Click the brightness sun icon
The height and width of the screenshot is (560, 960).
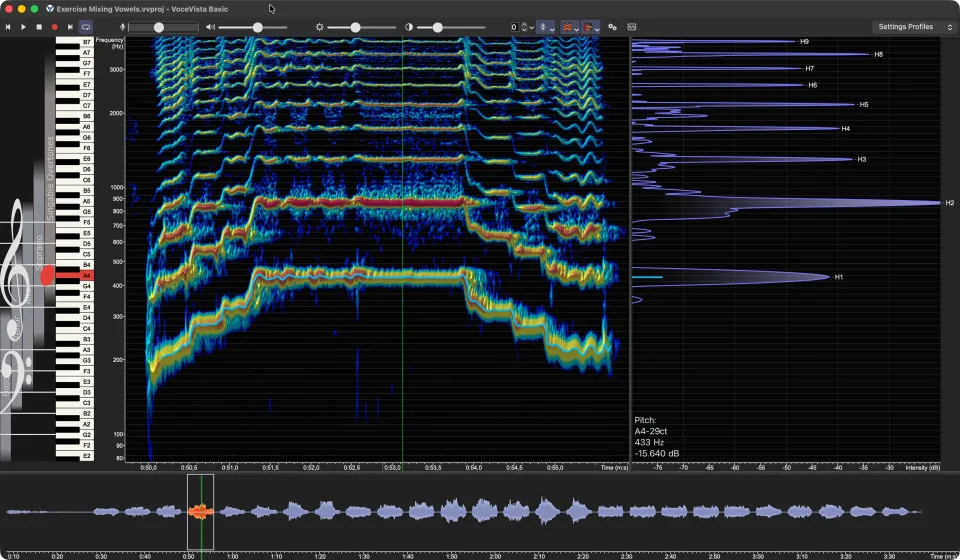tap(319, 27)
